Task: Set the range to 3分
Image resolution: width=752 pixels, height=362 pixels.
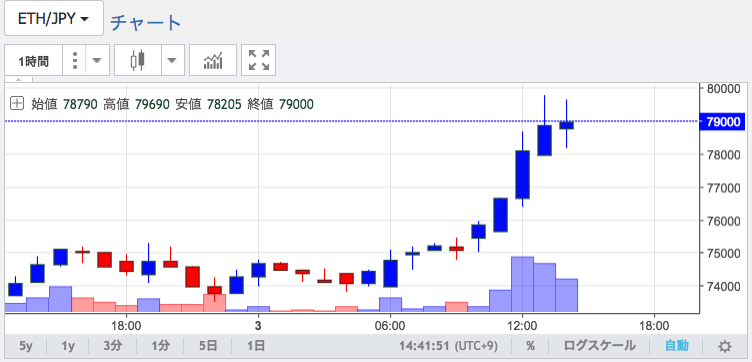Action: click(113, 346)
